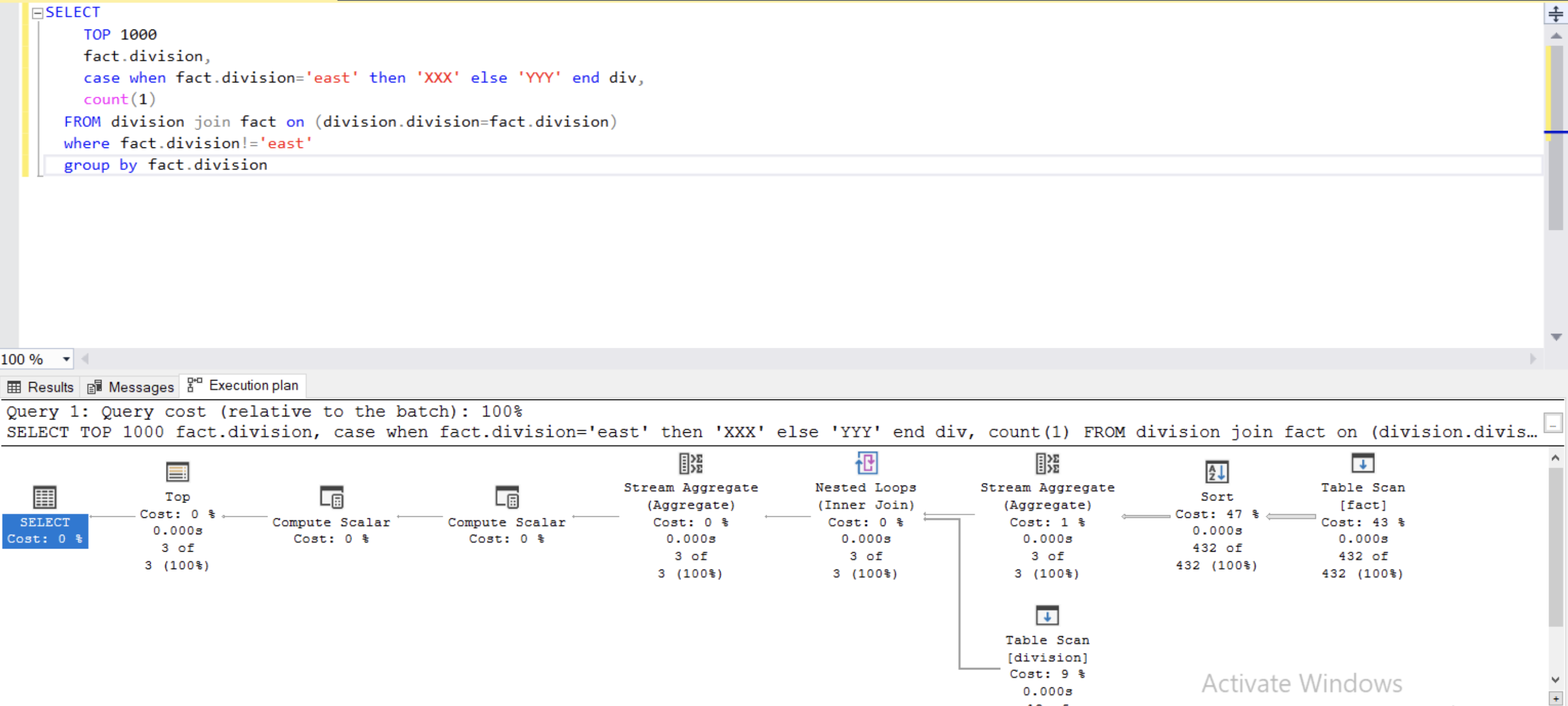This screenshot has height=706, width=1568.
Task: Click the 'Sort' label with Cost: 47 %
Action: click(x=1217, y=506)
